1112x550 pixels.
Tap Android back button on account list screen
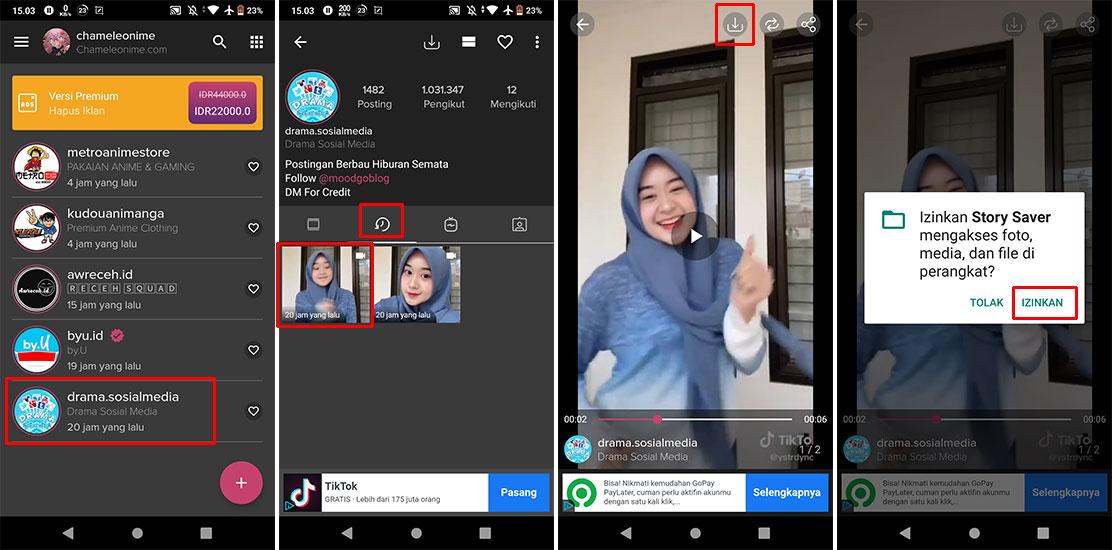tap(68, 533)
